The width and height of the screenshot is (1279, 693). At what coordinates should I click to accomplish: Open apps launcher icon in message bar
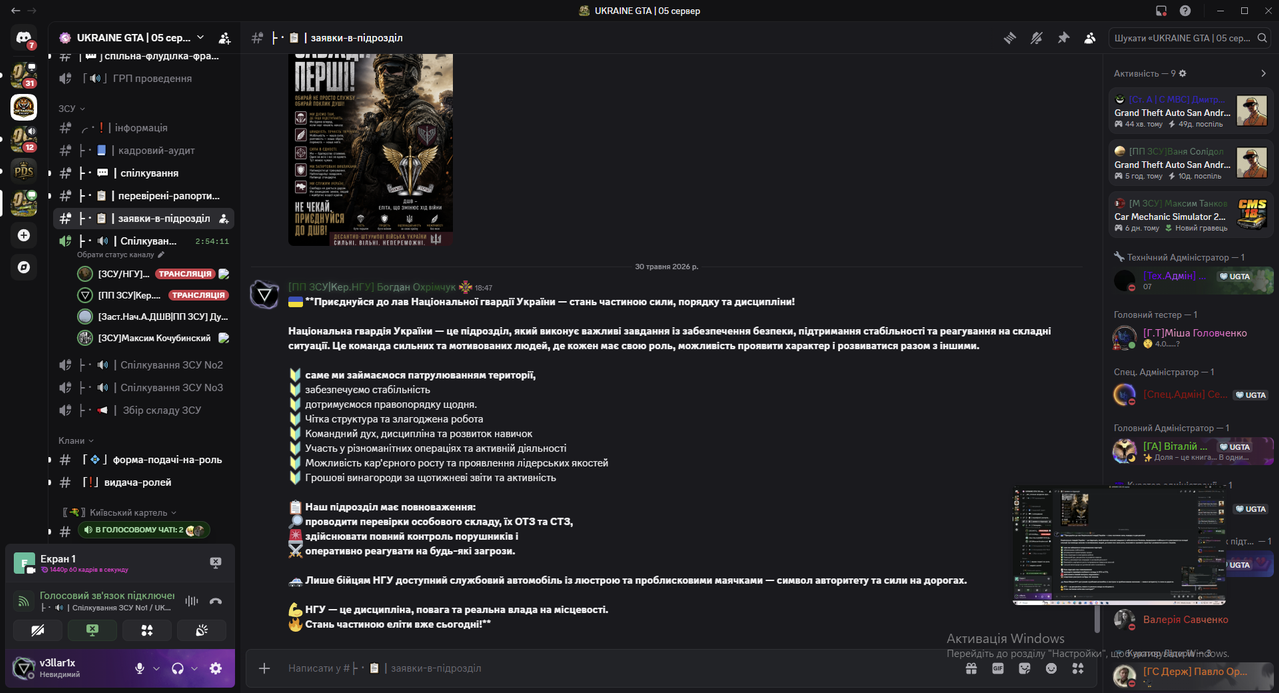coord(1078,668)
